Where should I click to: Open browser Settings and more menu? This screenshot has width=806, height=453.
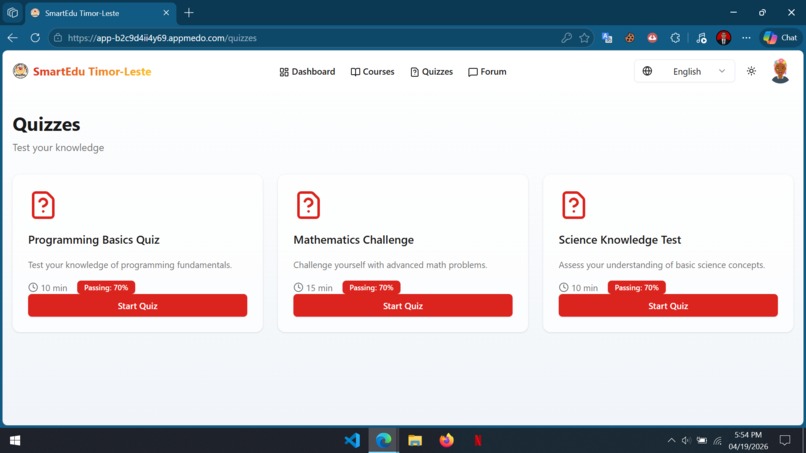tap(746, 38)
